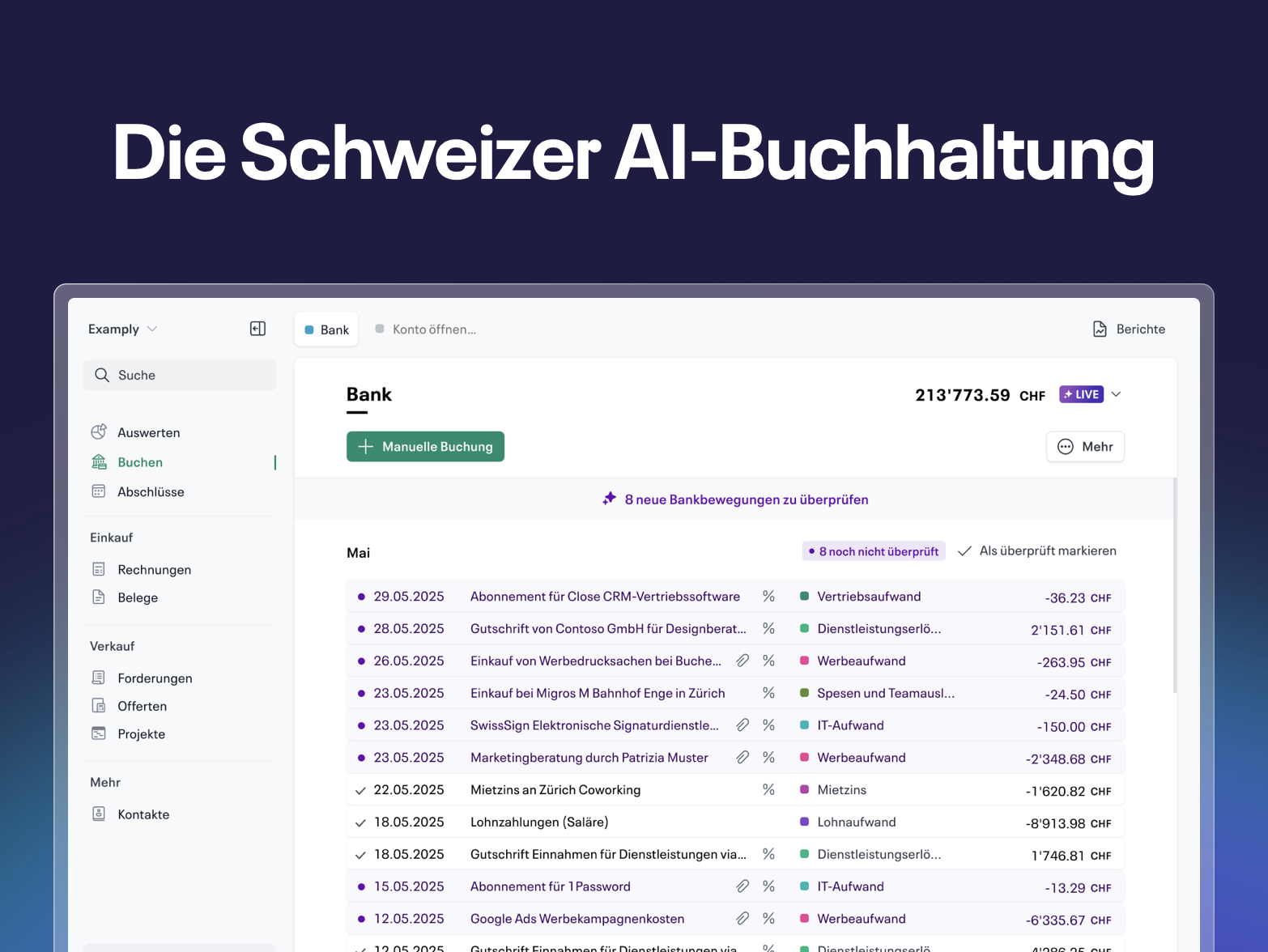1268x952 pixels.
Task: Click green color dot beside Vertriebsaufwand
Action: (x=805, y=597)
